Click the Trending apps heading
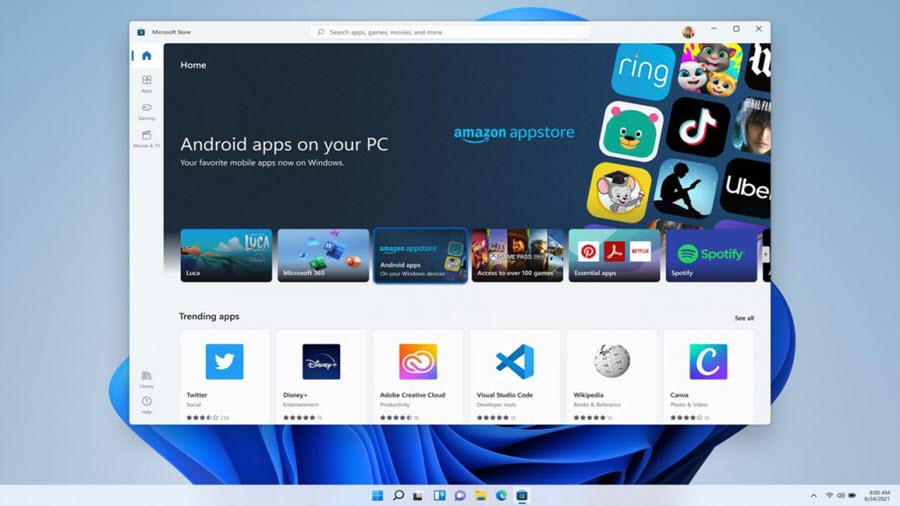The width and height of the screenshot is (900, 506). (x=209, y=316)
